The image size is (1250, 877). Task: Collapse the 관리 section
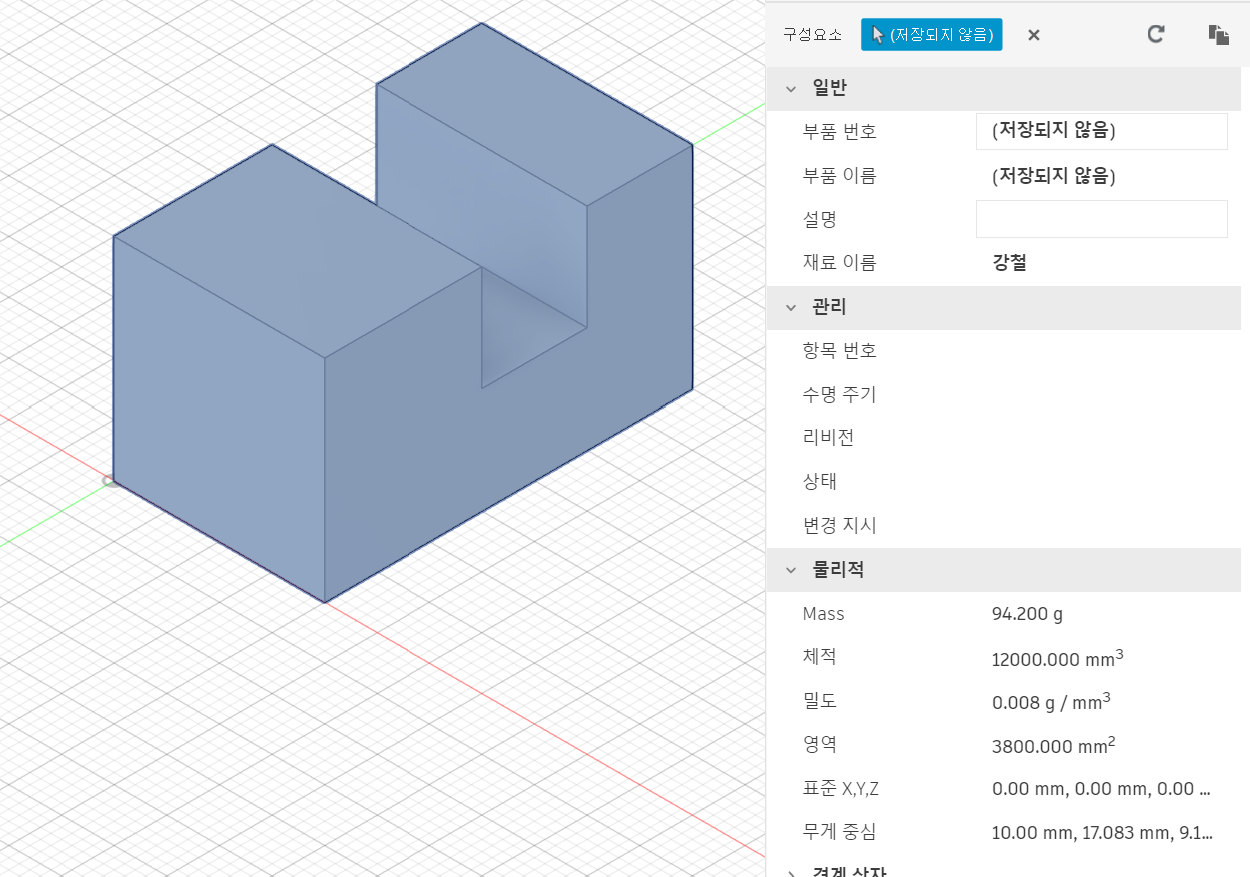pos(791,307)
